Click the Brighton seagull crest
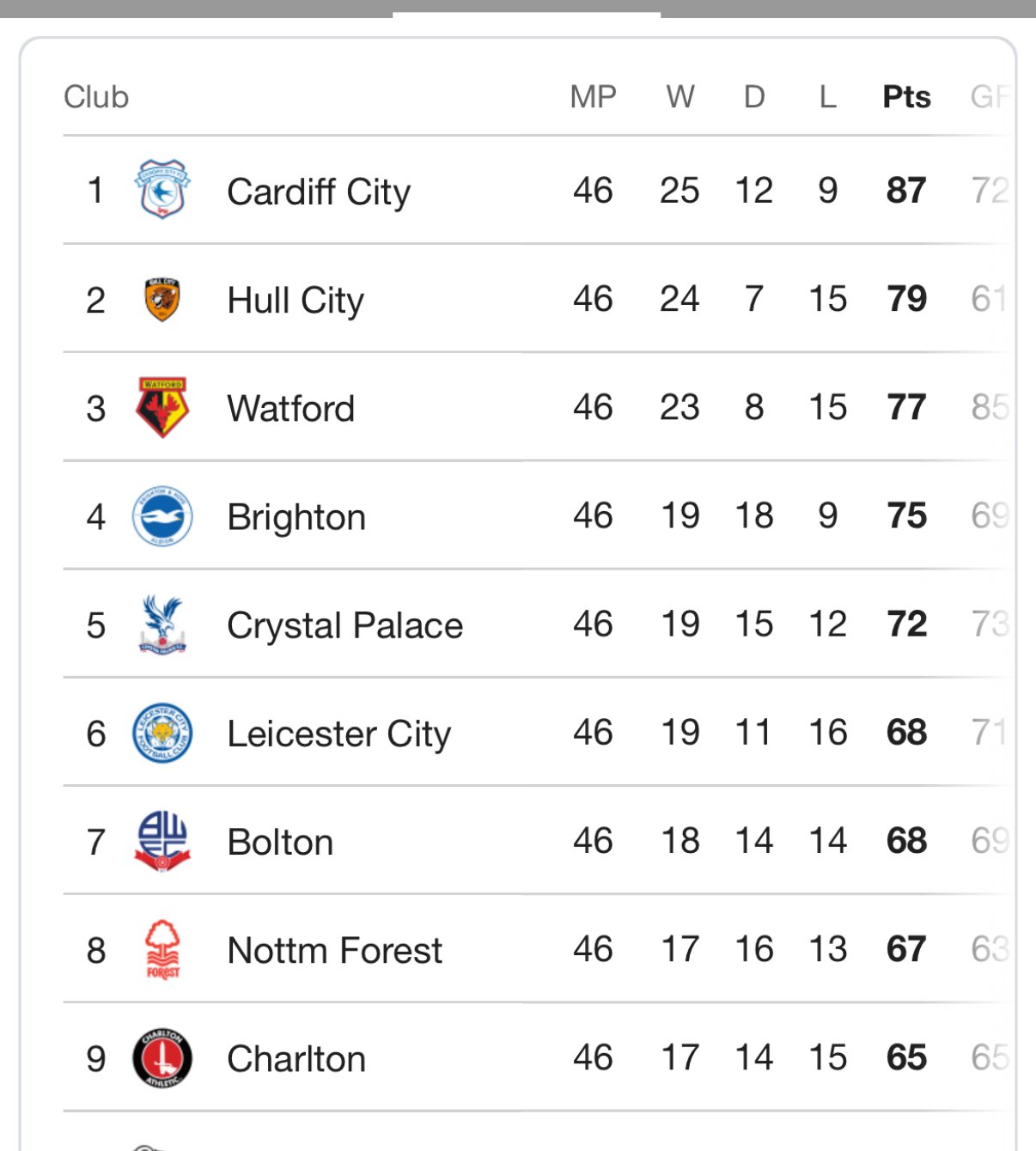Screen dimensions: 1036x1151 click(161, 516)
